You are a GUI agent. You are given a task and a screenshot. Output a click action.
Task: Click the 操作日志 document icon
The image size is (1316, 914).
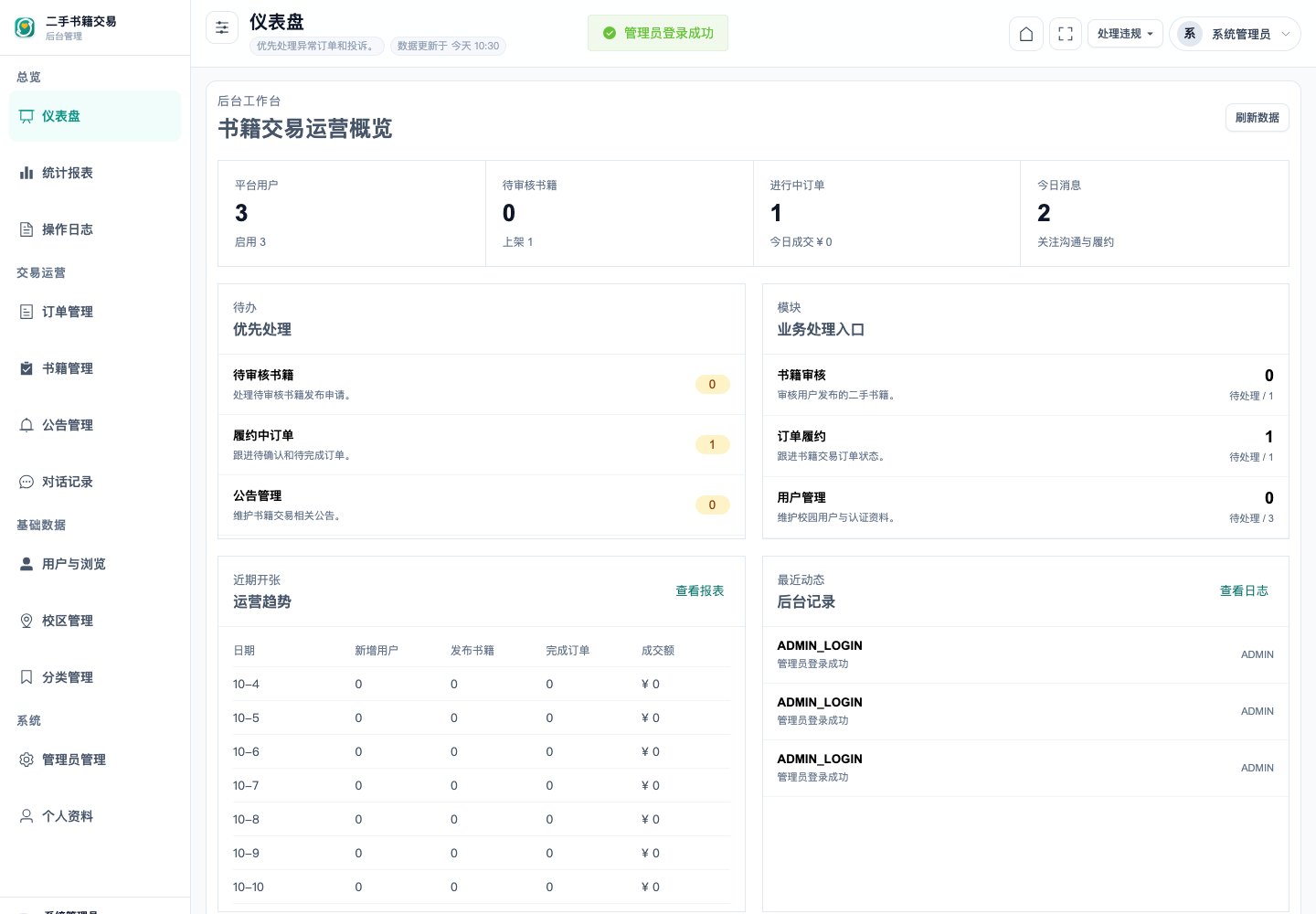[27, 229]
